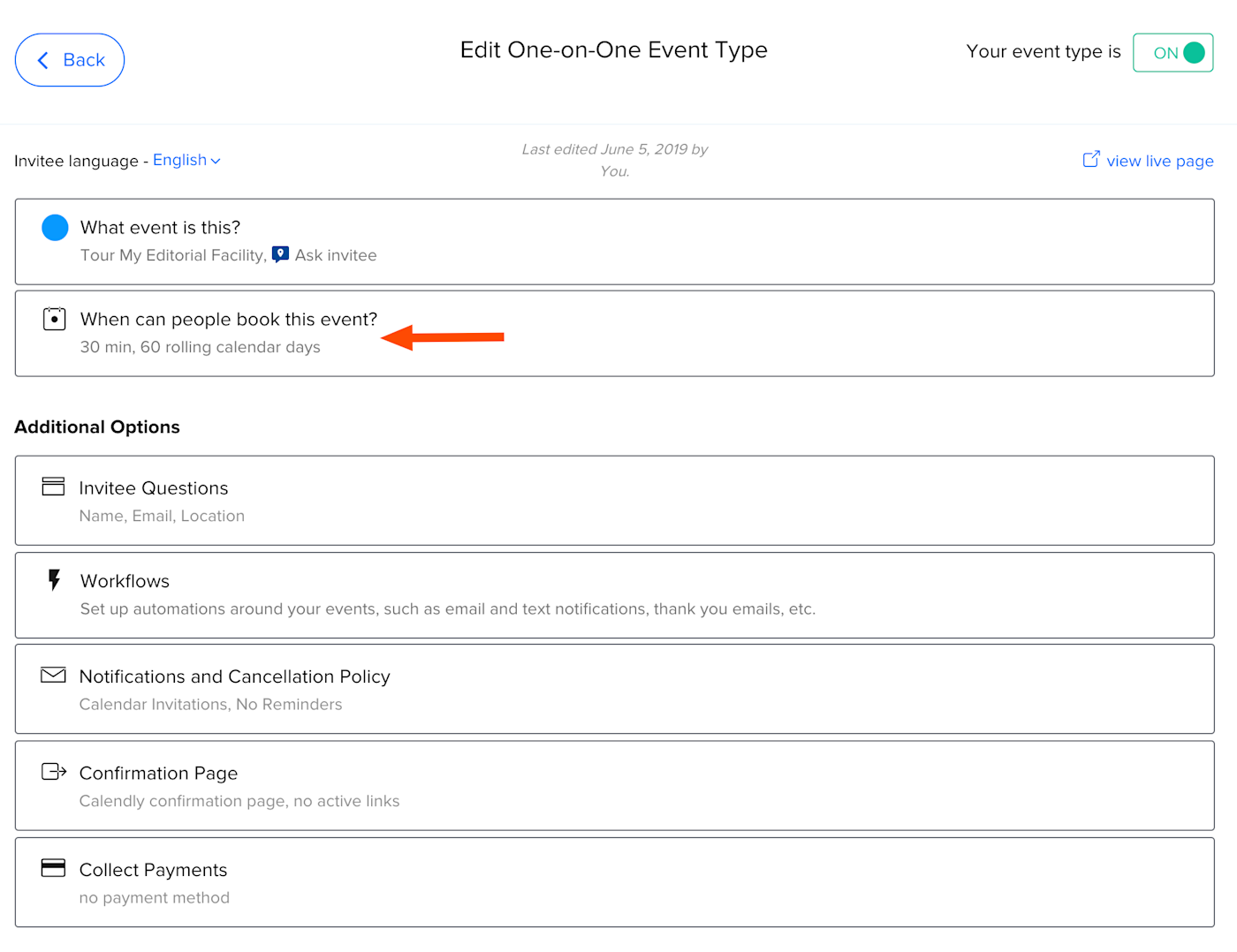1237x952 pixels.
Task: Click the blue circle event color icon
Action: coord(55,228)
